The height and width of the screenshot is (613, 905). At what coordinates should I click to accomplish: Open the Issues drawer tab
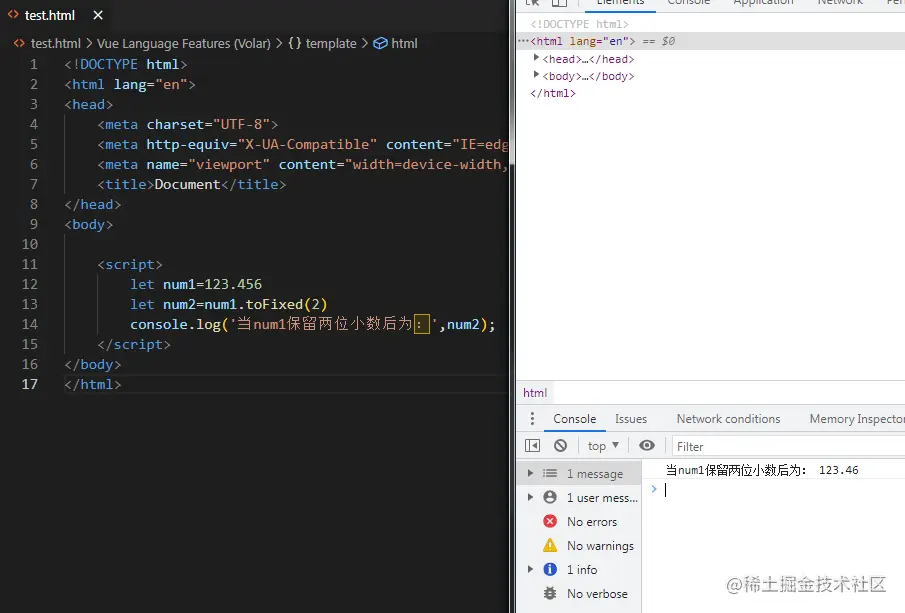pos(631,419)
